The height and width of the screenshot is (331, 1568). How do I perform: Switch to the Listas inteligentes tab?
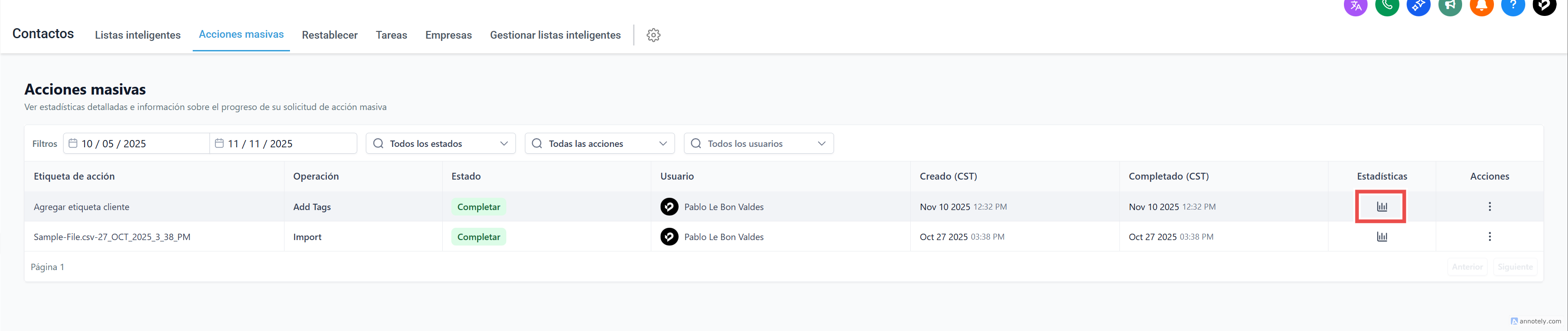point(138,35)
